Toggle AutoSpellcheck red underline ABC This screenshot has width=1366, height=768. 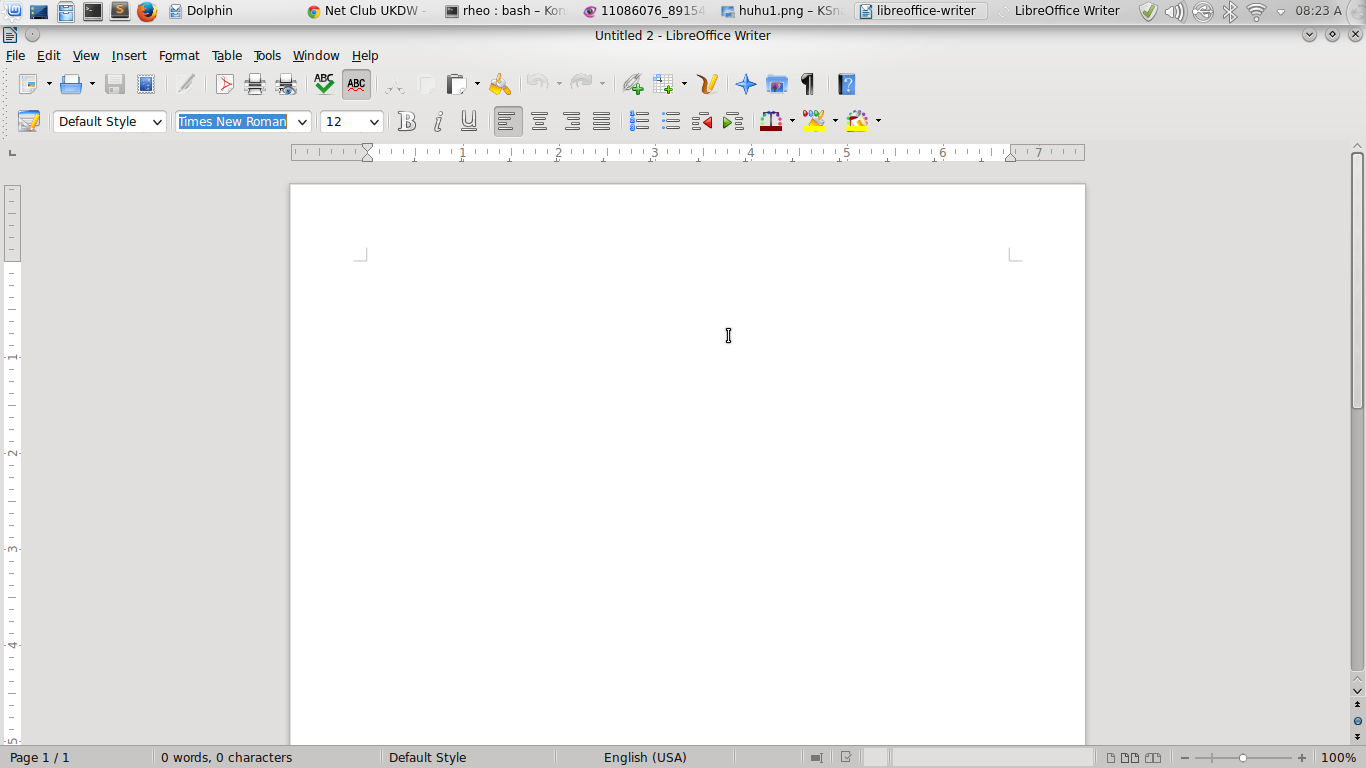pos(356,84)
